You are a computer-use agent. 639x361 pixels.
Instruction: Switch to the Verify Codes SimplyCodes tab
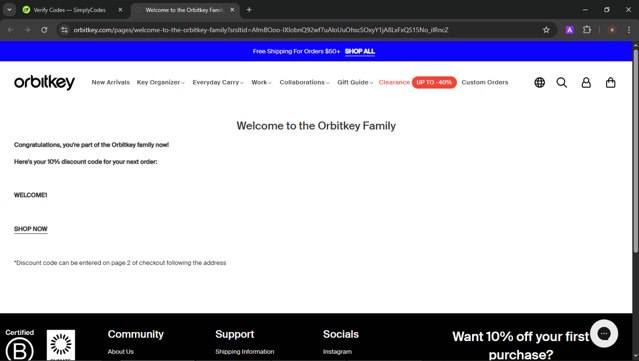[69, 10]
